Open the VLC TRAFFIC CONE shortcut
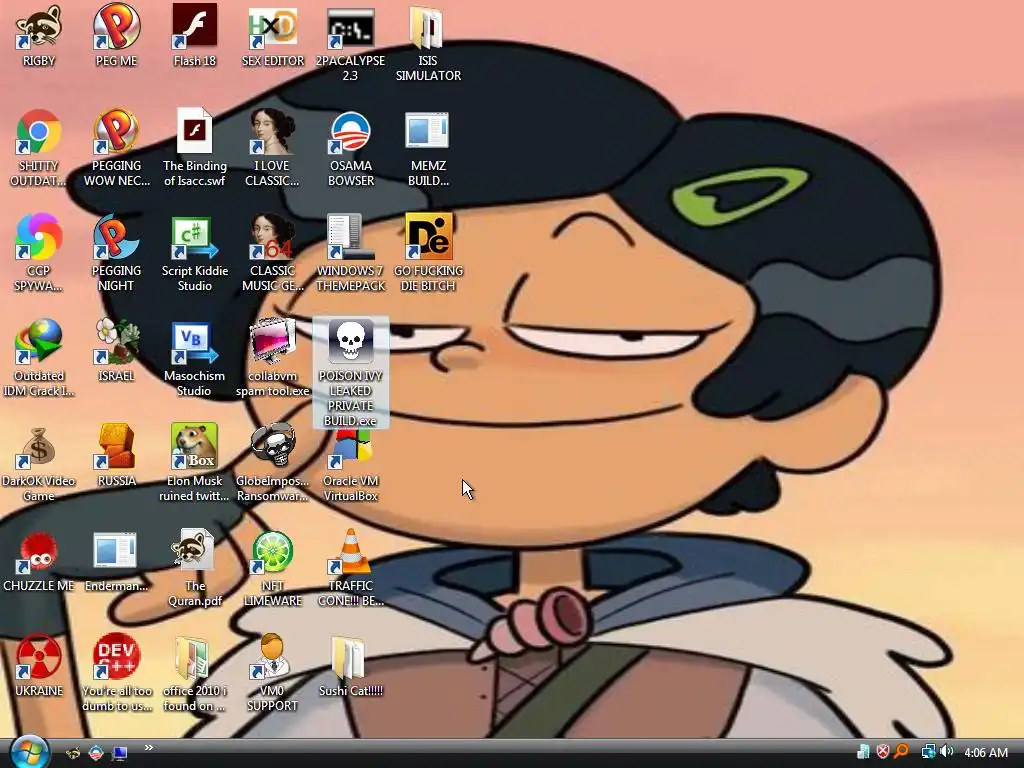1024x768 pixels. coord(351,552)
